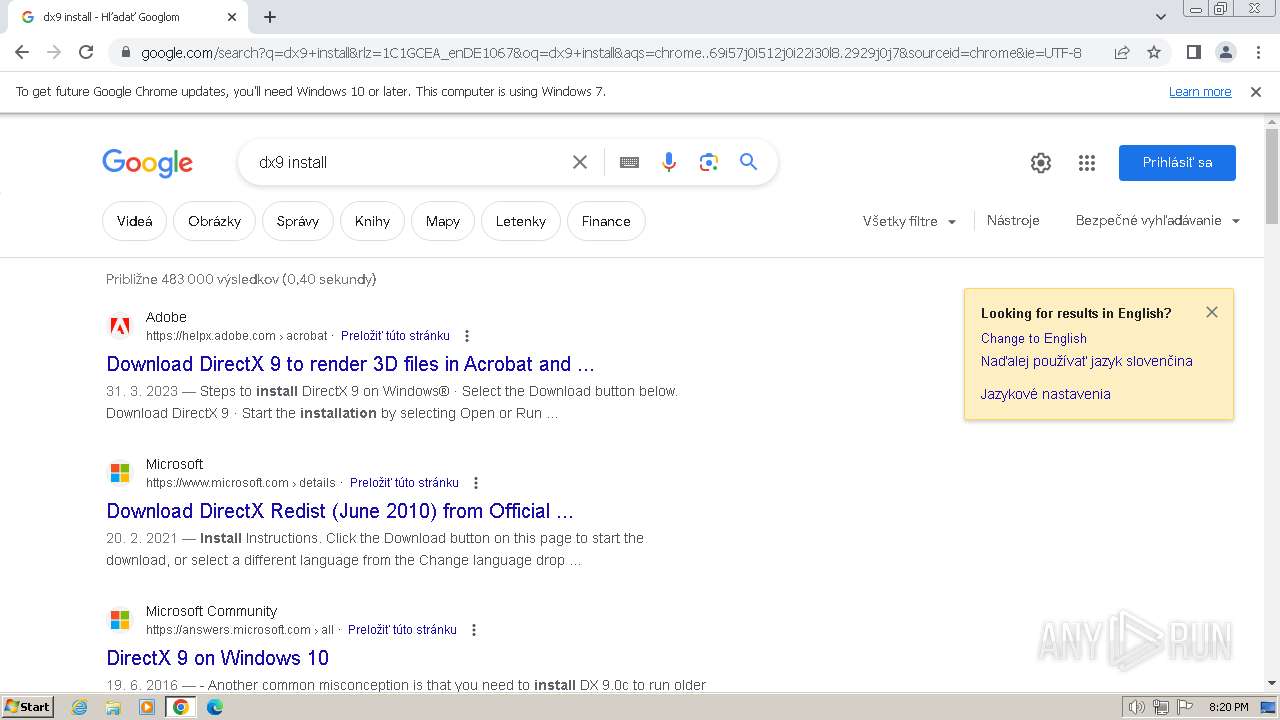Open Jazykové nastavenia language settings

1045,394
